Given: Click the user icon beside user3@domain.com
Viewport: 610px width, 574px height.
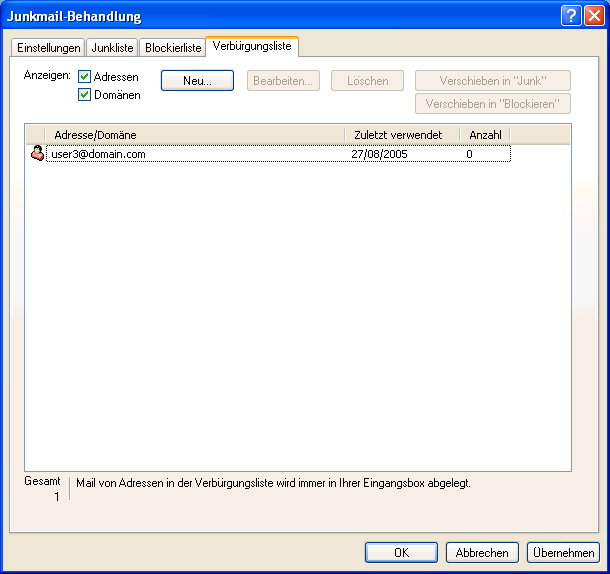Looking at the screenshot, I should (x=37, y=153).
